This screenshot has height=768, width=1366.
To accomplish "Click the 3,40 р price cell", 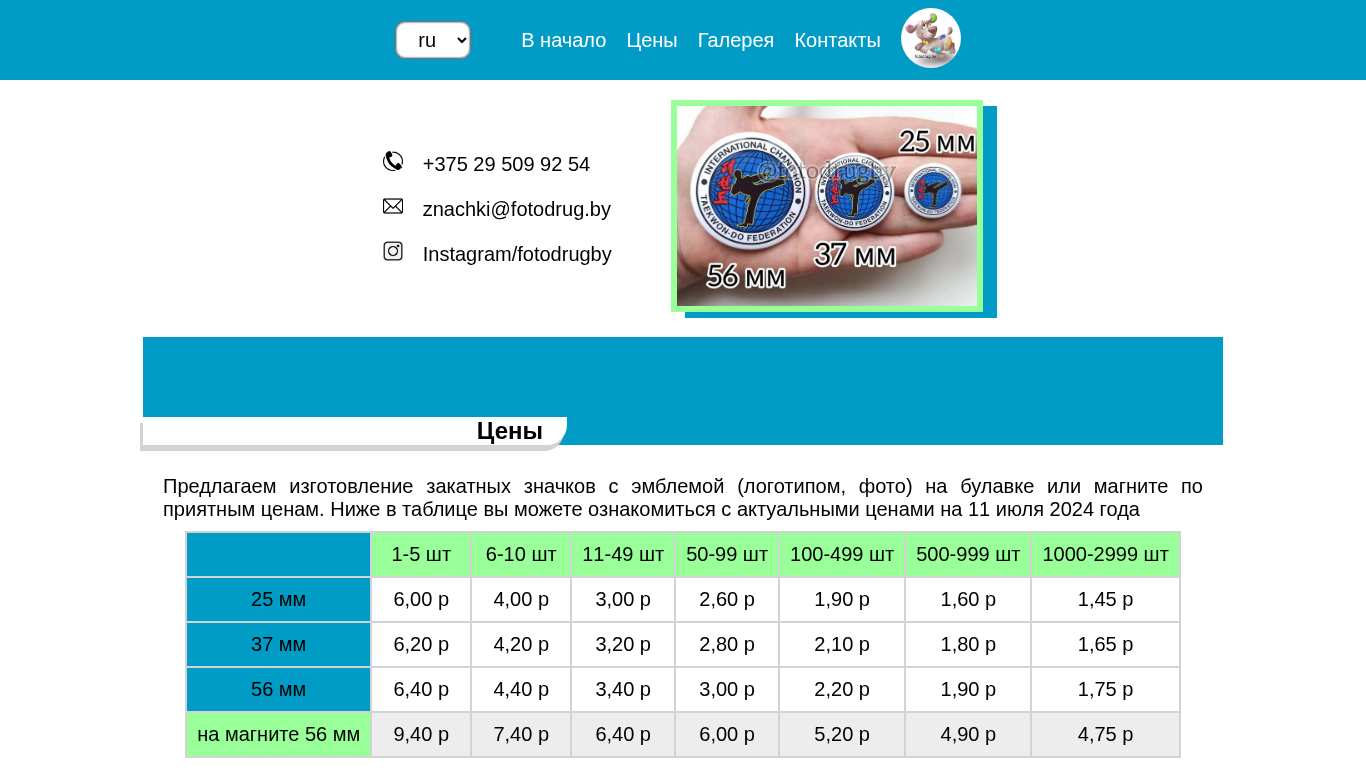I will click(x=623, y=690).
